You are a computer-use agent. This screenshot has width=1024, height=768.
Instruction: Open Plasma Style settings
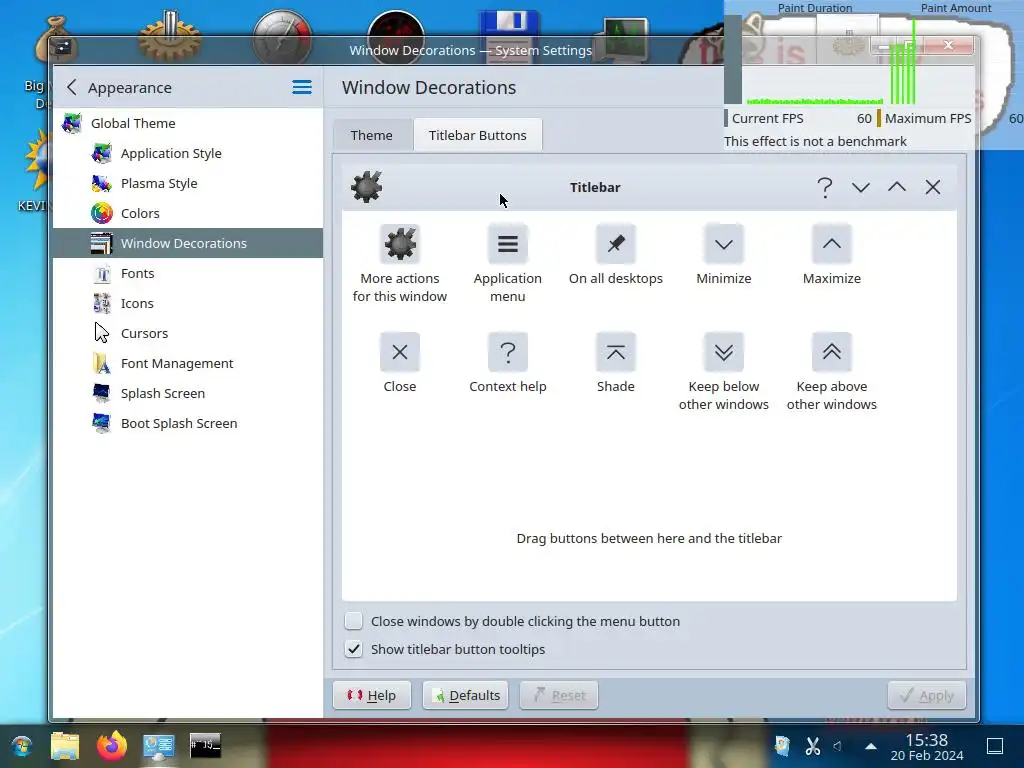[x=188, y=184]
